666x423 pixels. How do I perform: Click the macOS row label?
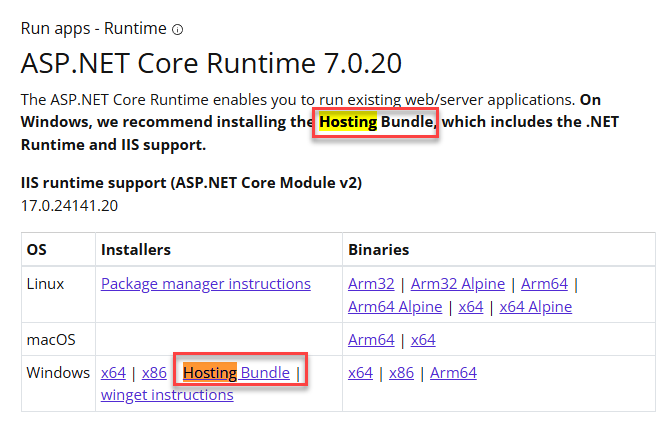click(51, 340)
